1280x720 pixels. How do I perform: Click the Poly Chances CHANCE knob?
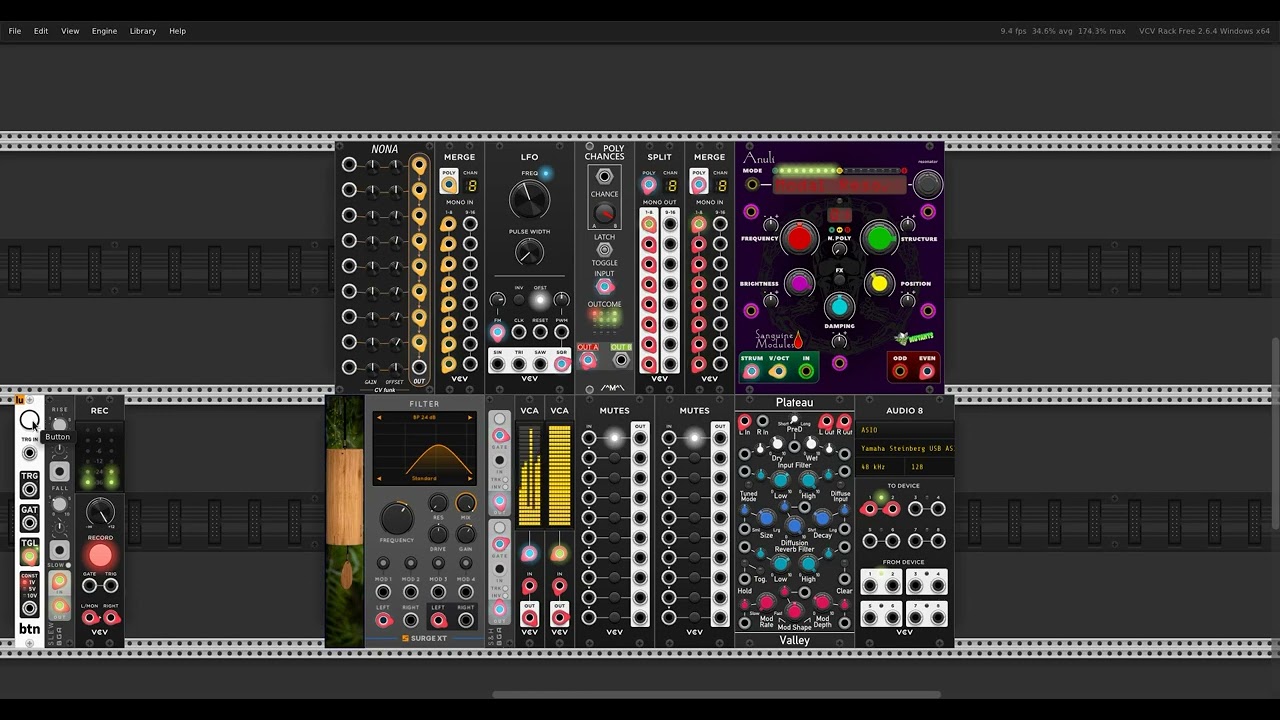604,212
